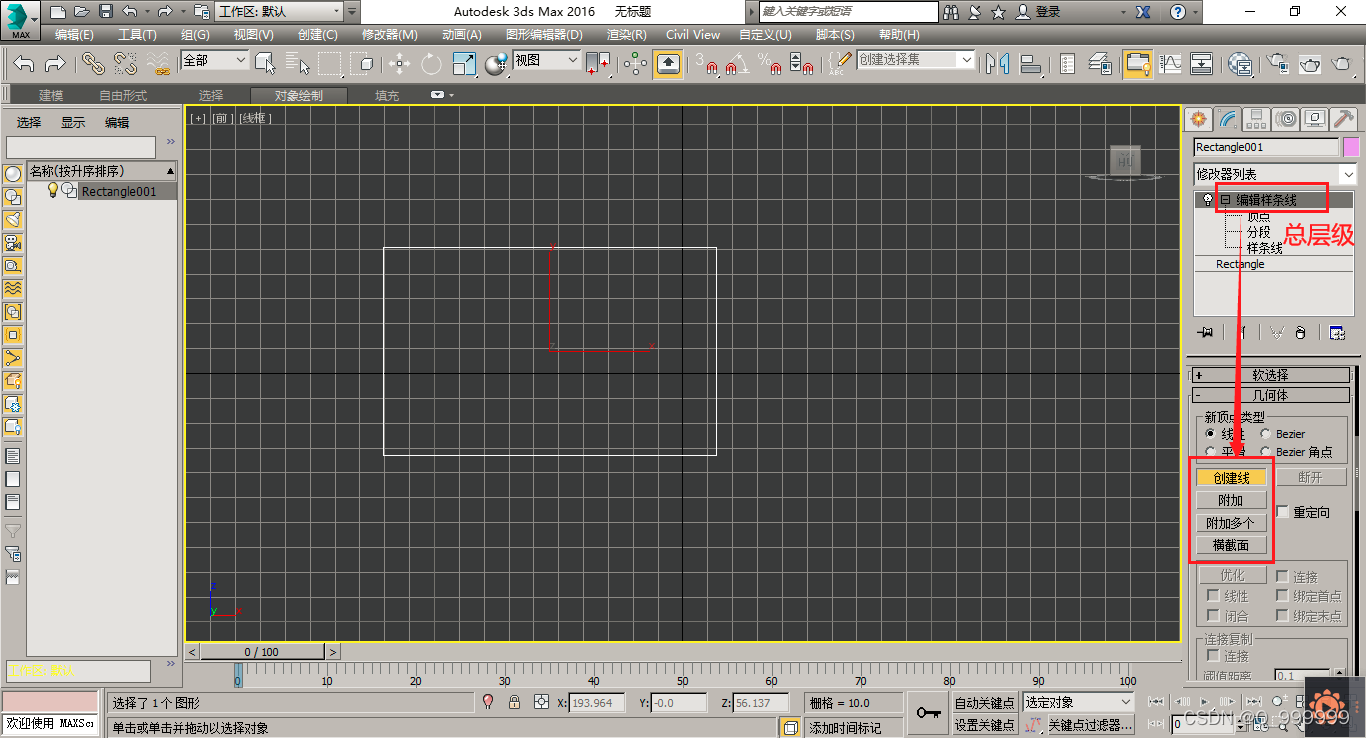Open a file with the folder icon
This screenshot has height=738, width=1366.
(81, 12)
